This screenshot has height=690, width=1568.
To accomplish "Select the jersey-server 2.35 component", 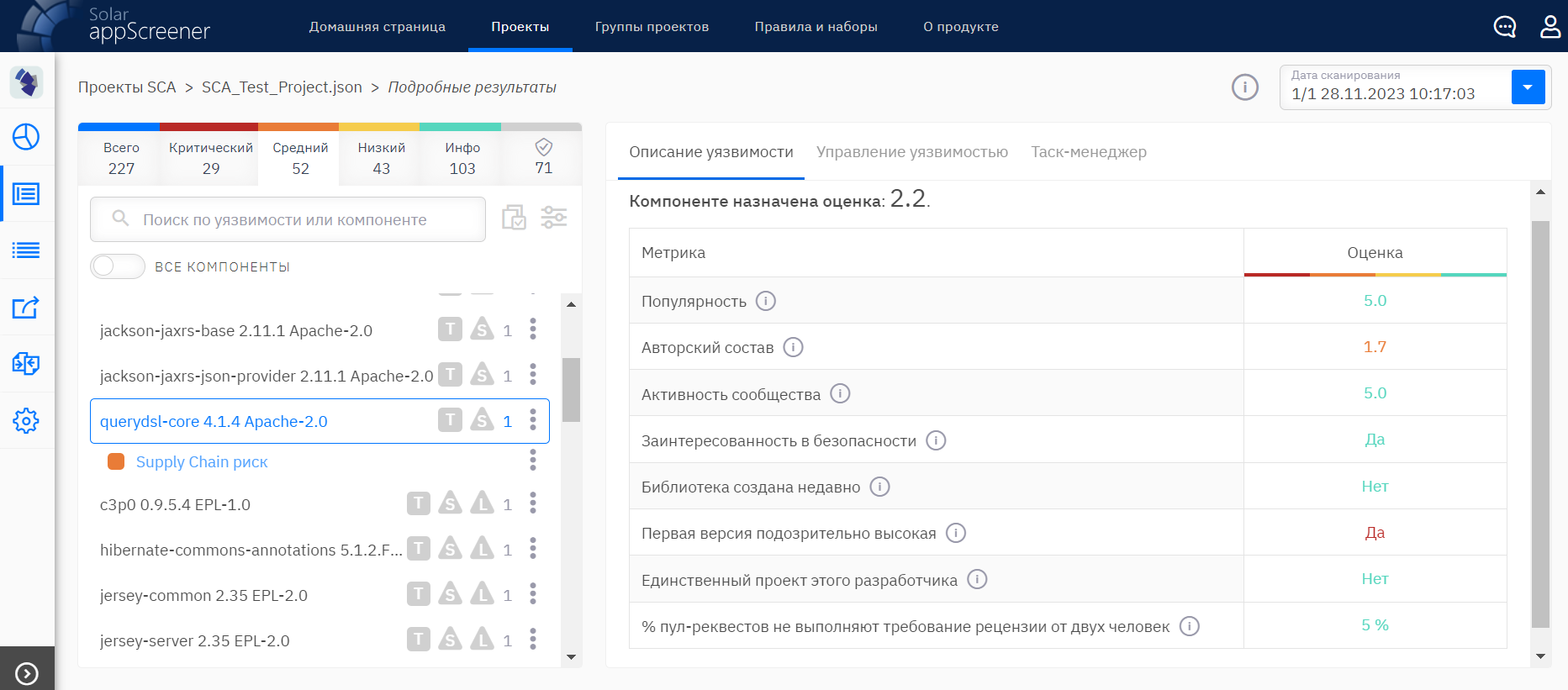I will (x=194, y=641).
